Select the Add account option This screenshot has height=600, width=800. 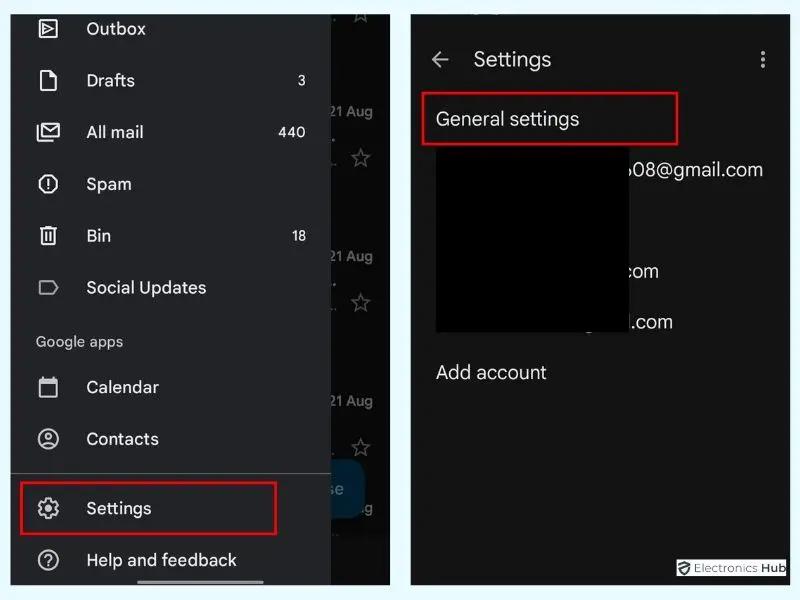(x=491, y=372)
